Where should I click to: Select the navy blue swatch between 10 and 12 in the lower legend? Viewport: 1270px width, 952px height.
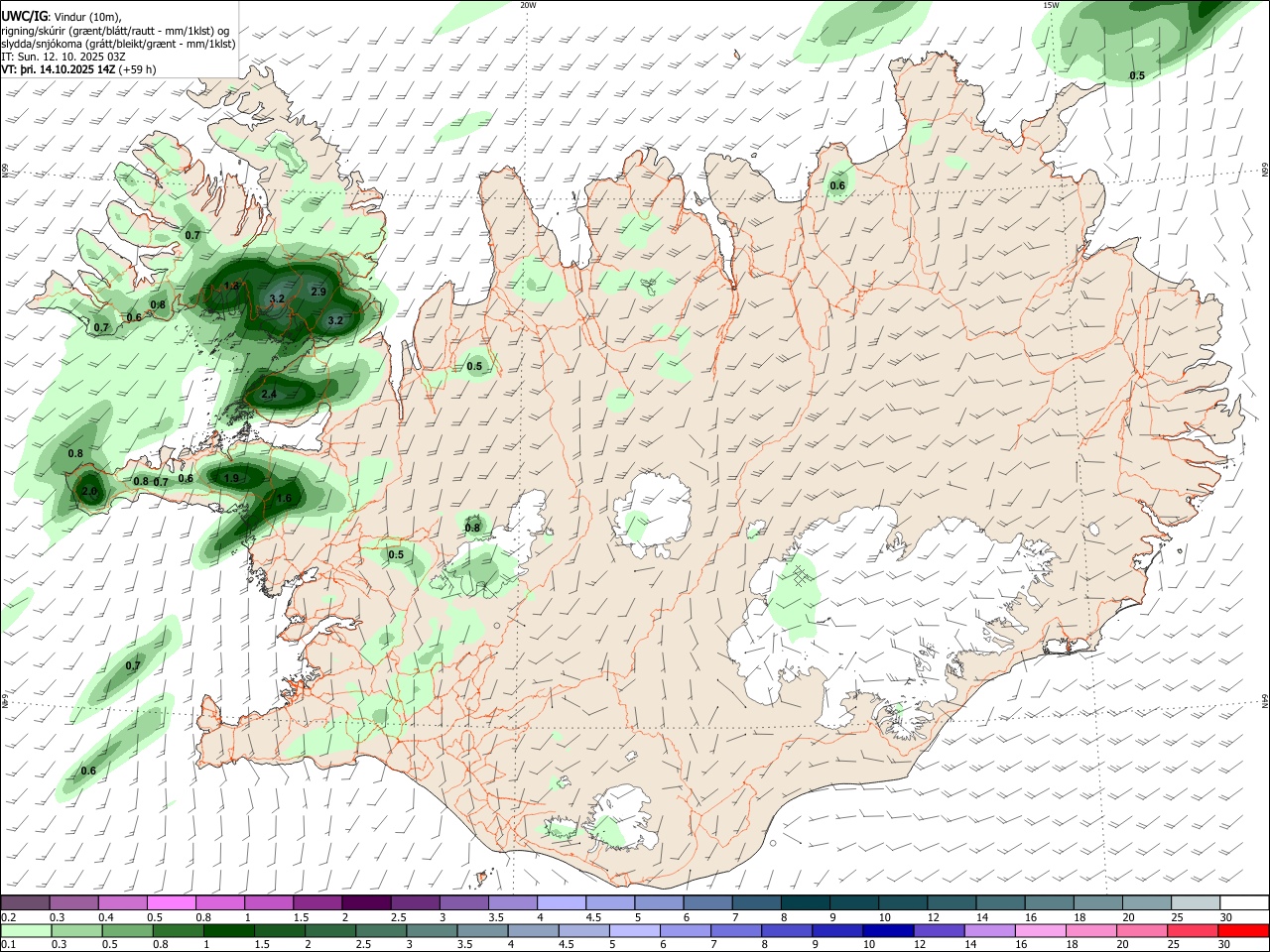[x=887, y=930]
